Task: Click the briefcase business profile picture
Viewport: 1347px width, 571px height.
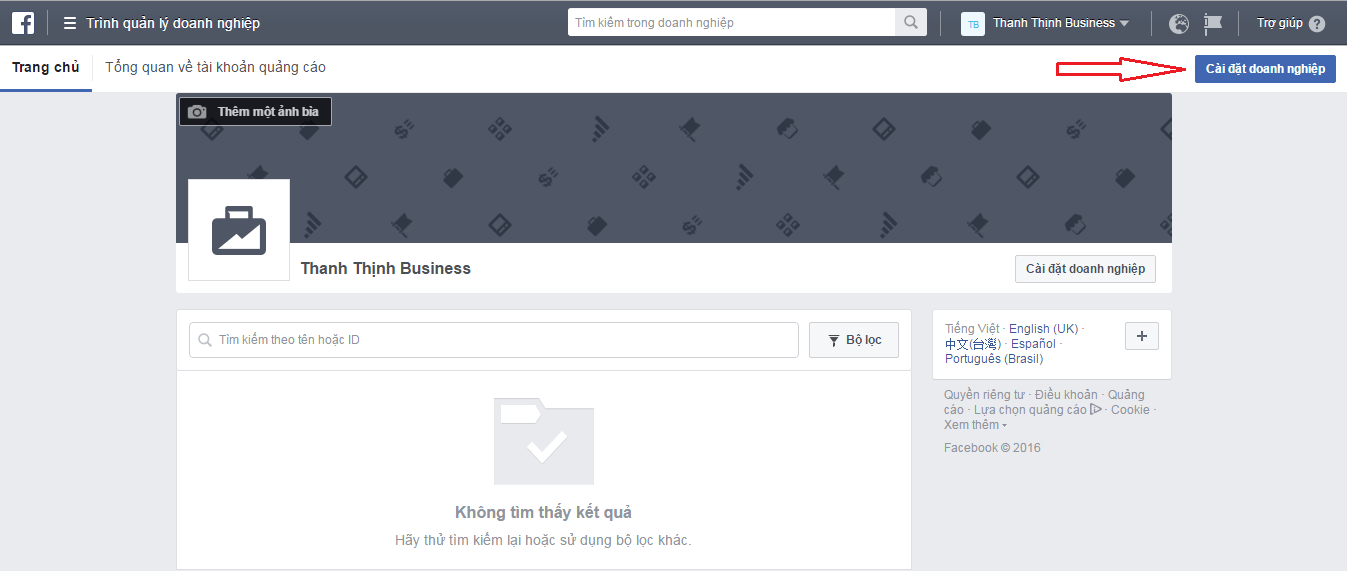Action: pyautogui.click(x=239, y=230)
